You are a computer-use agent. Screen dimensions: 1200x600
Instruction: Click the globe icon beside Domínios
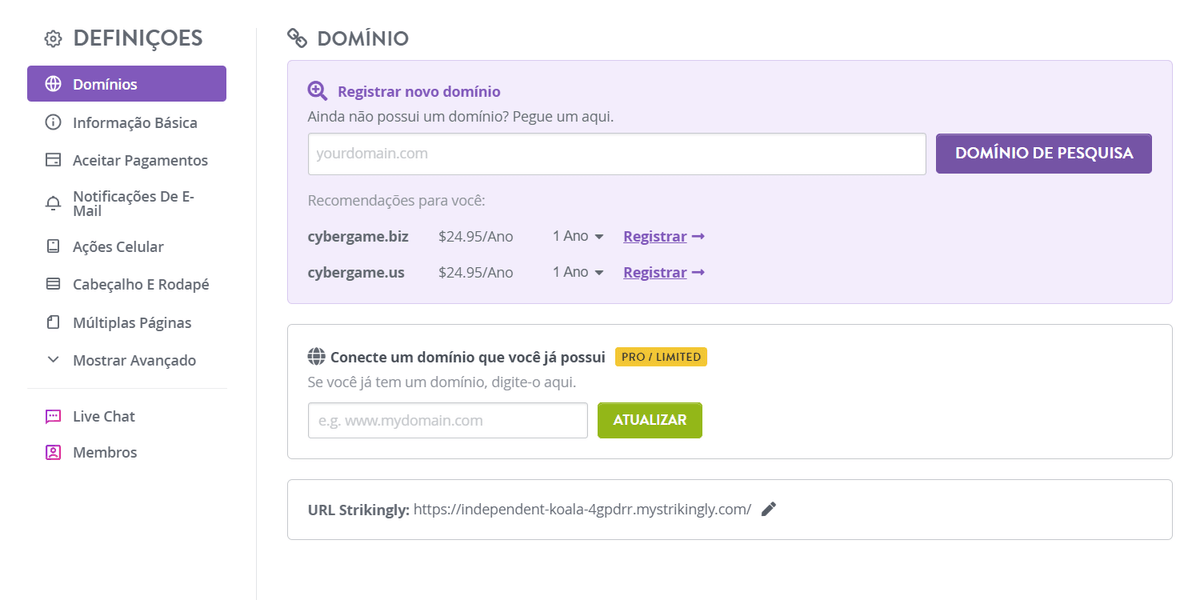[x=53, y=84]
